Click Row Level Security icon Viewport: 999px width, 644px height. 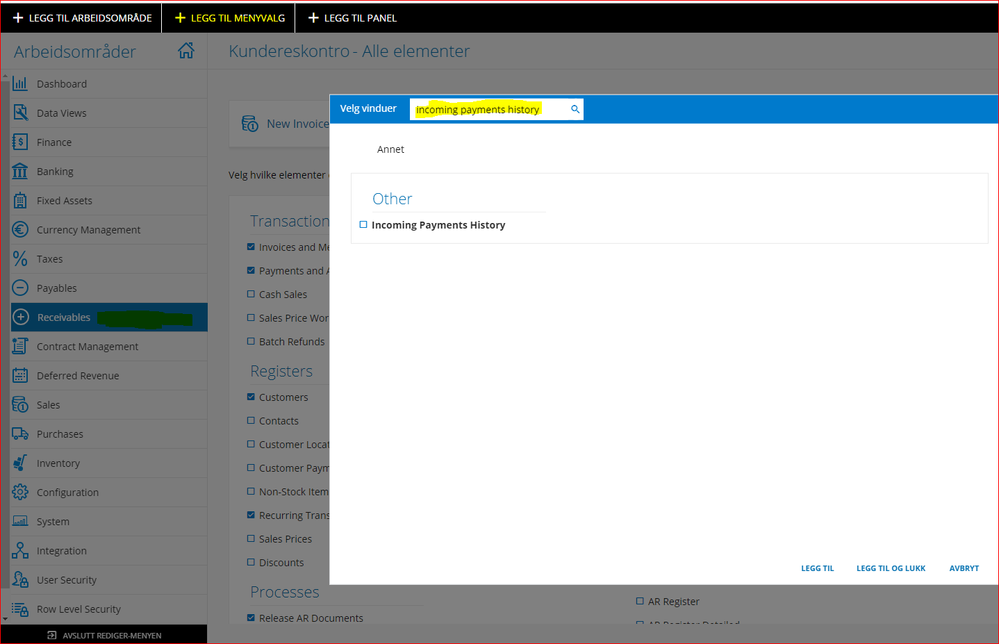click(x=20, y=609)
